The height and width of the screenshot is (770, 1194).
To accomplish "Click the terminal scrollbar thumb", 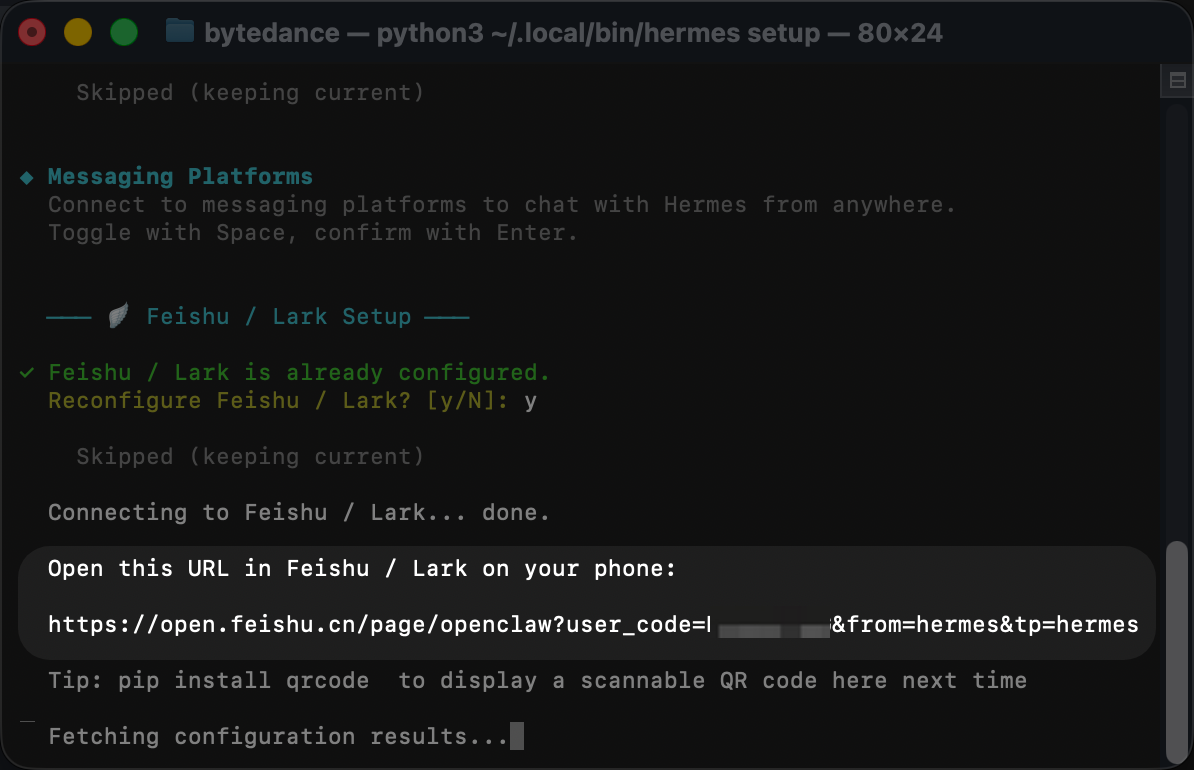I will click(1177, 650).
